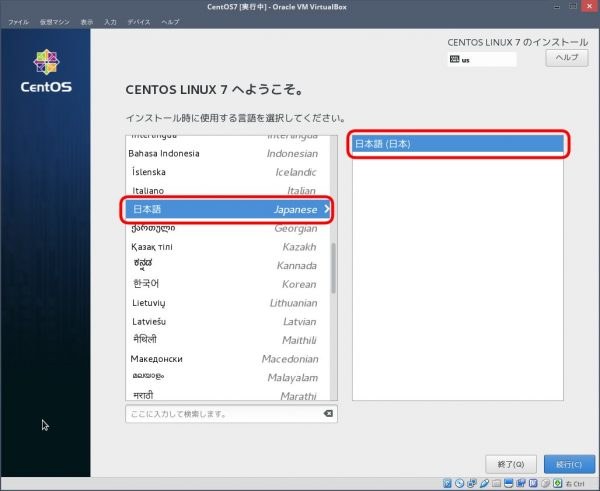Open the デバイス menu
Image resolution: width=600 pixels, height=491 pixels.
(139, 22)
